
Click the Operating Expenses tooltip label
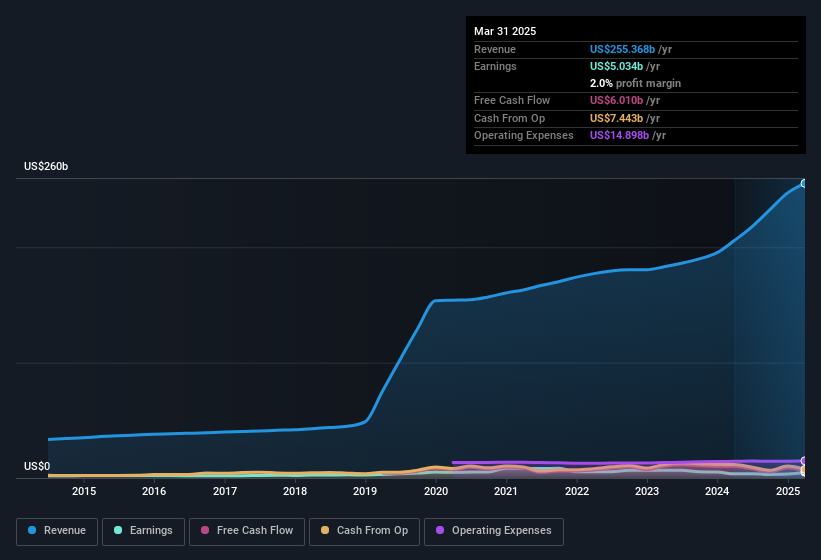pos(524,136)
